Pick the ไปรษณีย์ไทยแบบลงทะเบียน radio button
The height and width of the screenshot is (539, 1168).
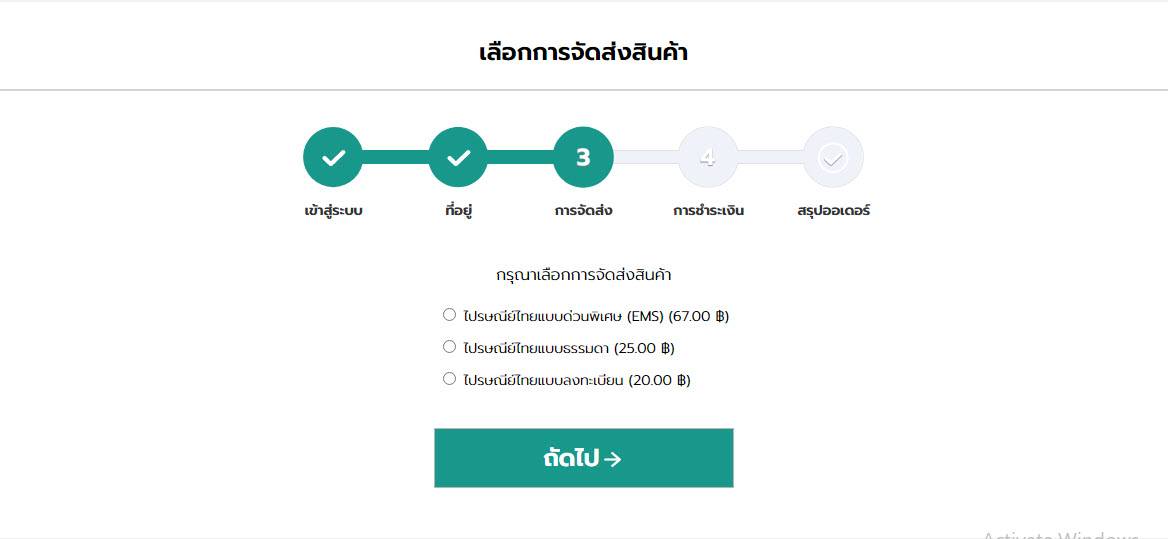[449, 378]
